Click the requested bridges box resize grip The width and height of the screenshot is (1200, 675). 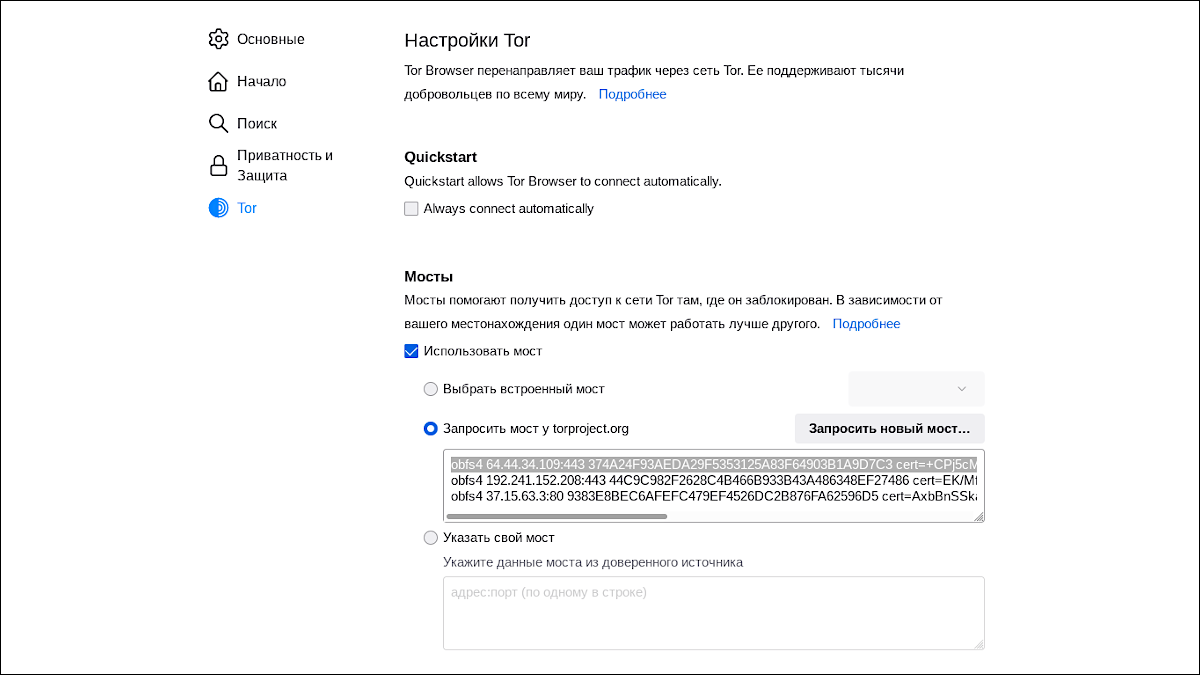(979, 517)
